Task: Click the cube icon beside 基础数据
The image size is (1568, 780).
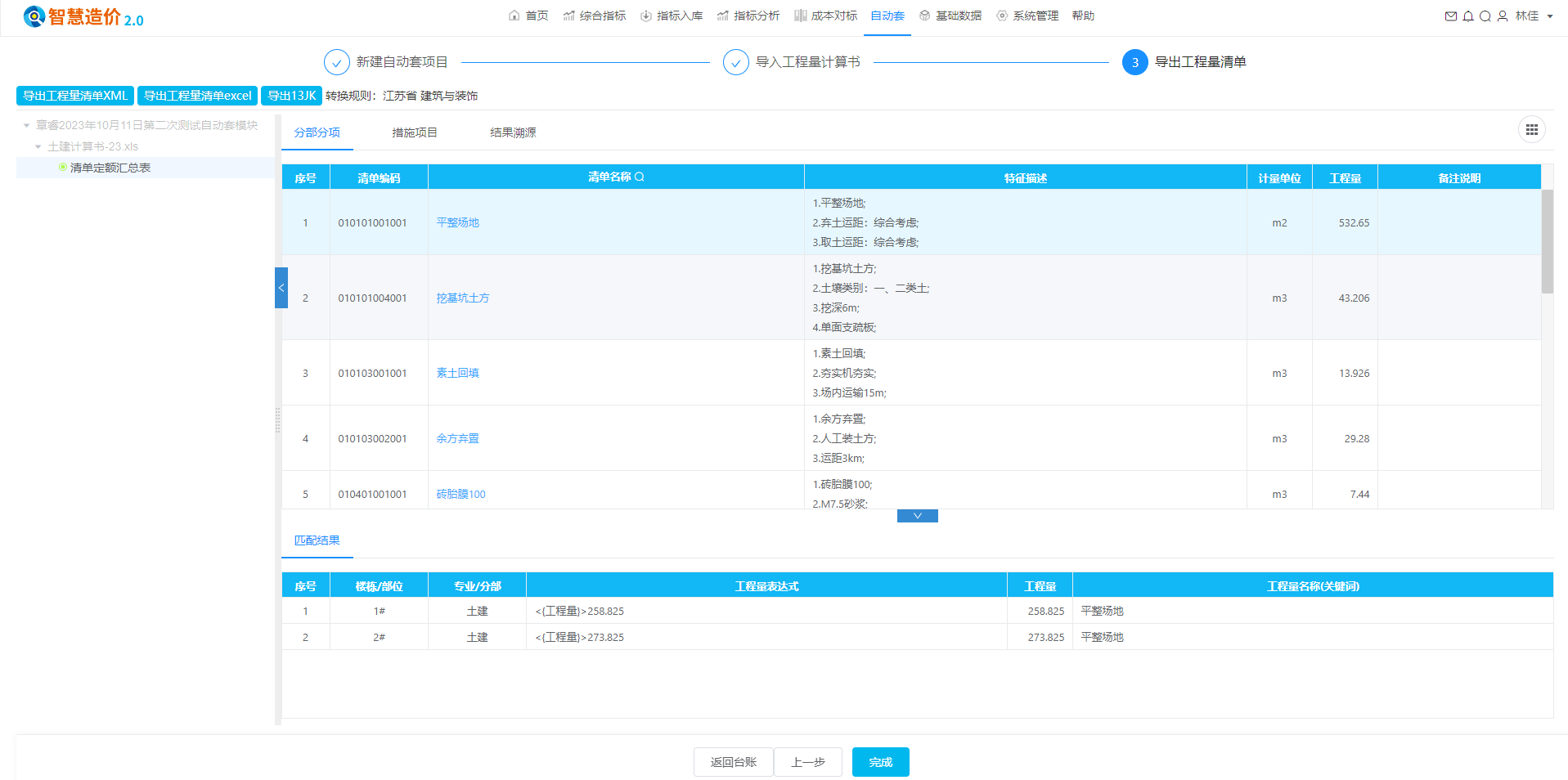Action: [x=924, y=16]
